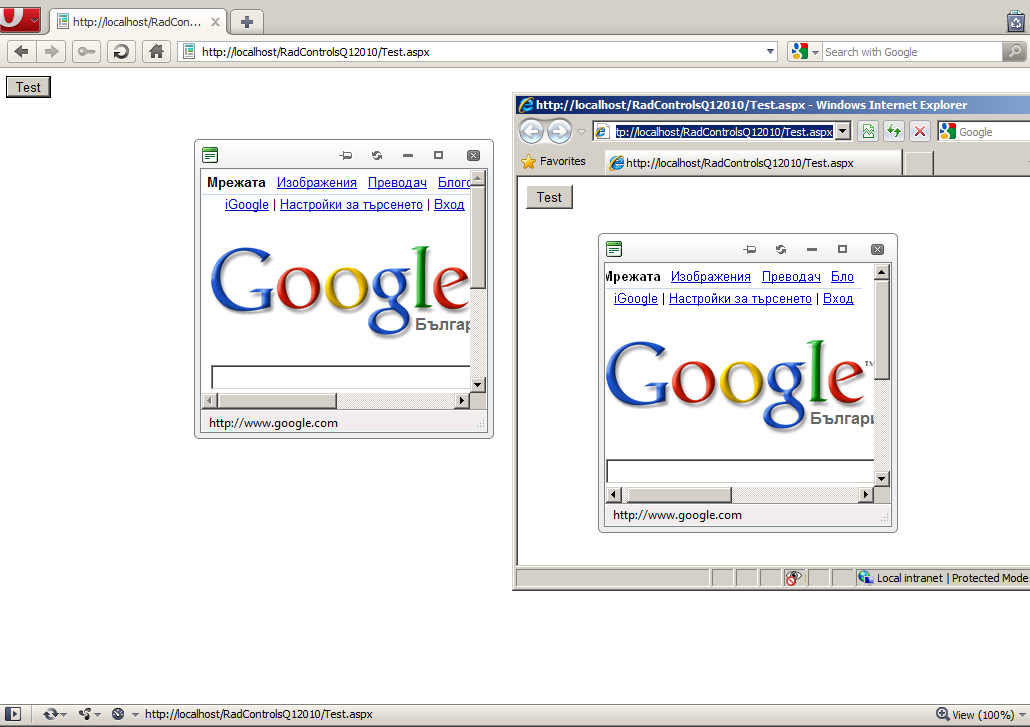Open Изображения link in Opera's window
The image size is (1030, 727).
point(317,183)
